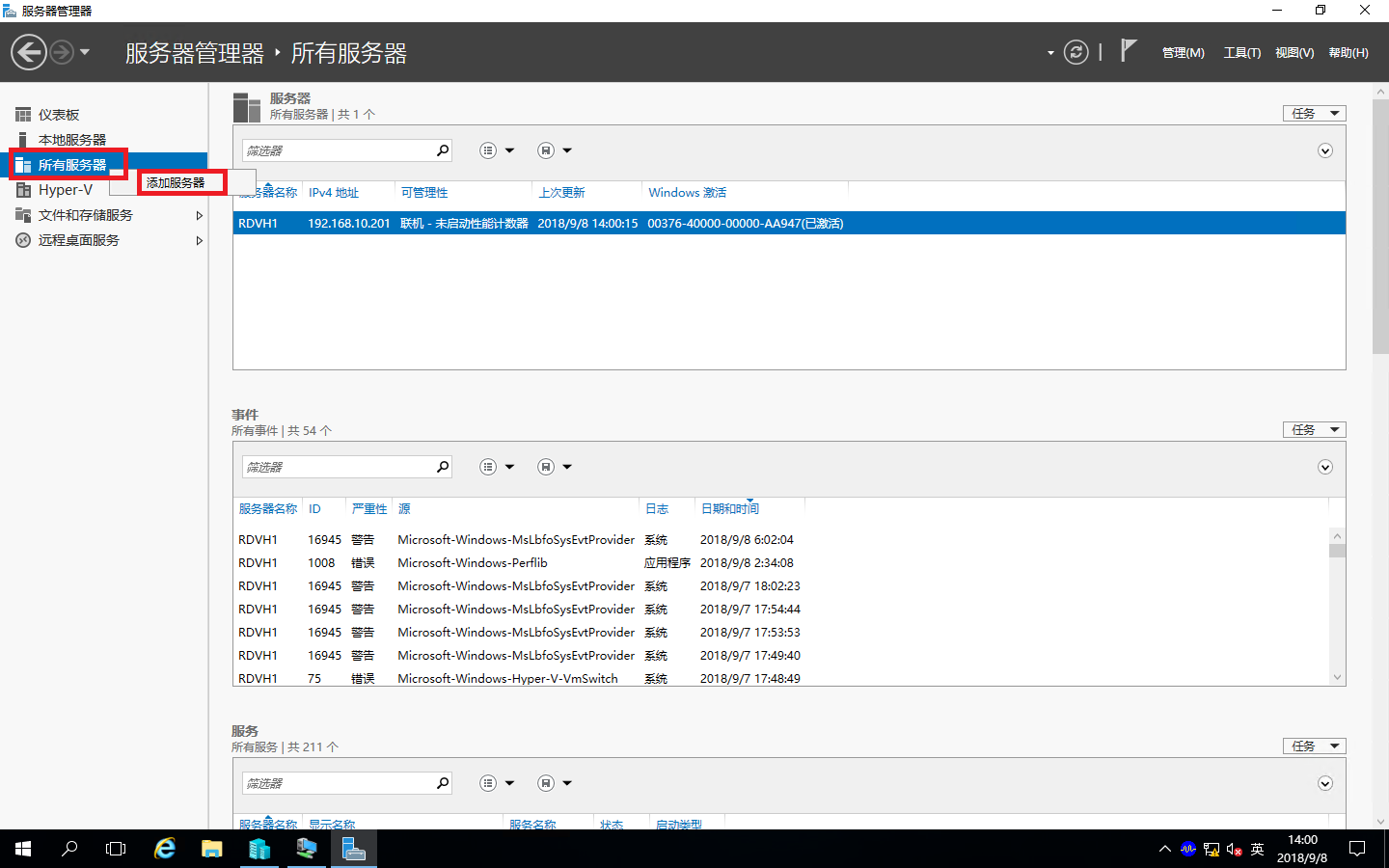Select the Microsoft-Windows-Perflib error event

tap(780, 563)
